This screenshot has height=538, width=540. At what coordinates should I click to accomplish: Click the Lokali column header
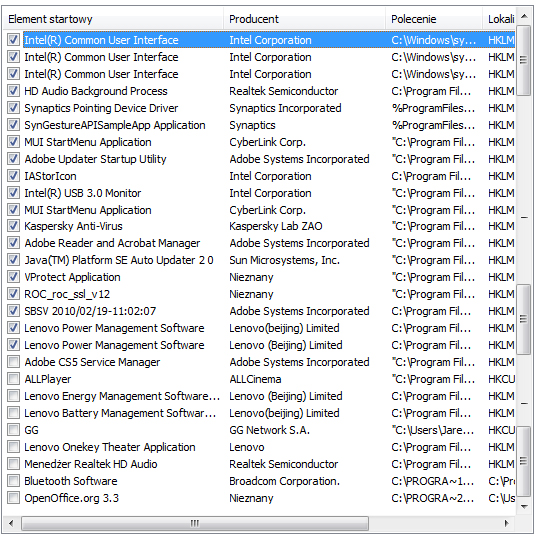[x=499, y=19]
